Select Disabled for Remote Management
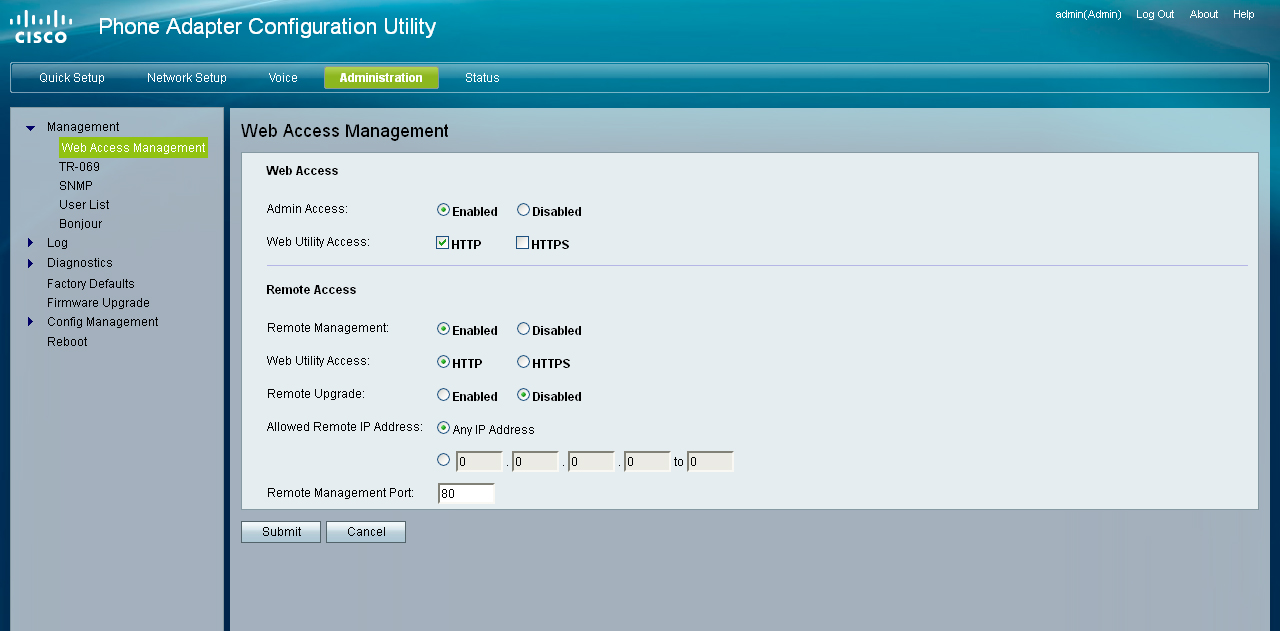The image size is (1280, 631). tap(523, 329)
